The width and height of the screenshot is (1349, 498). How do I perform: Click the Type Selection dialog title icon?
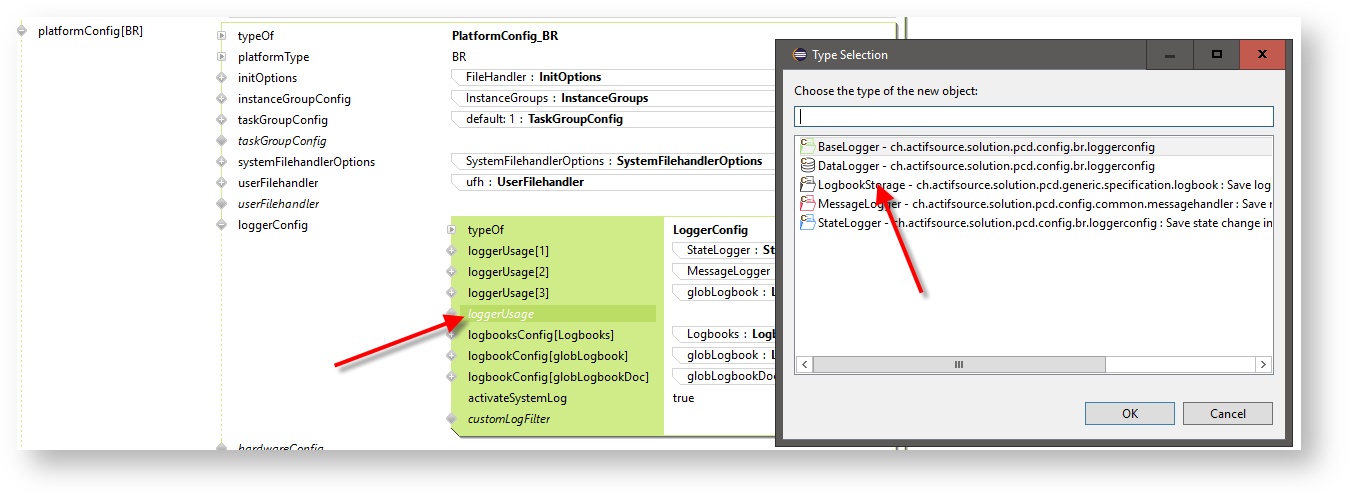(800, 55)
